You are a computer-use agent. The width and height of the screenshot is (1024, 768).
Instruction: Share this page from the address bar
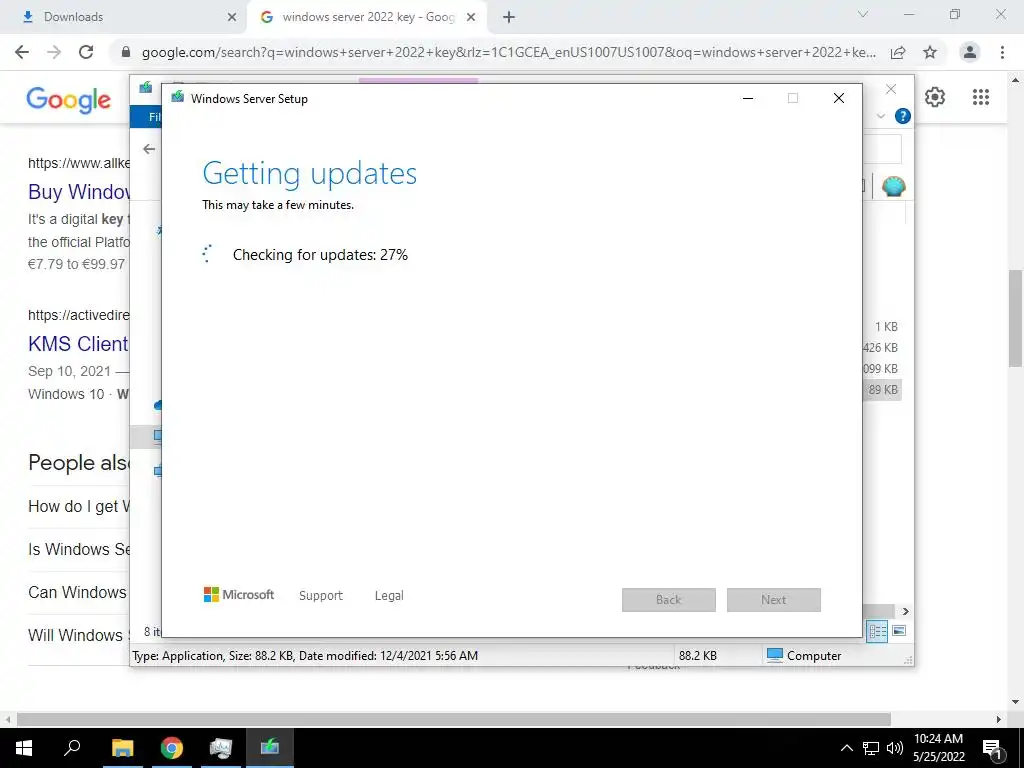point(898,52)
